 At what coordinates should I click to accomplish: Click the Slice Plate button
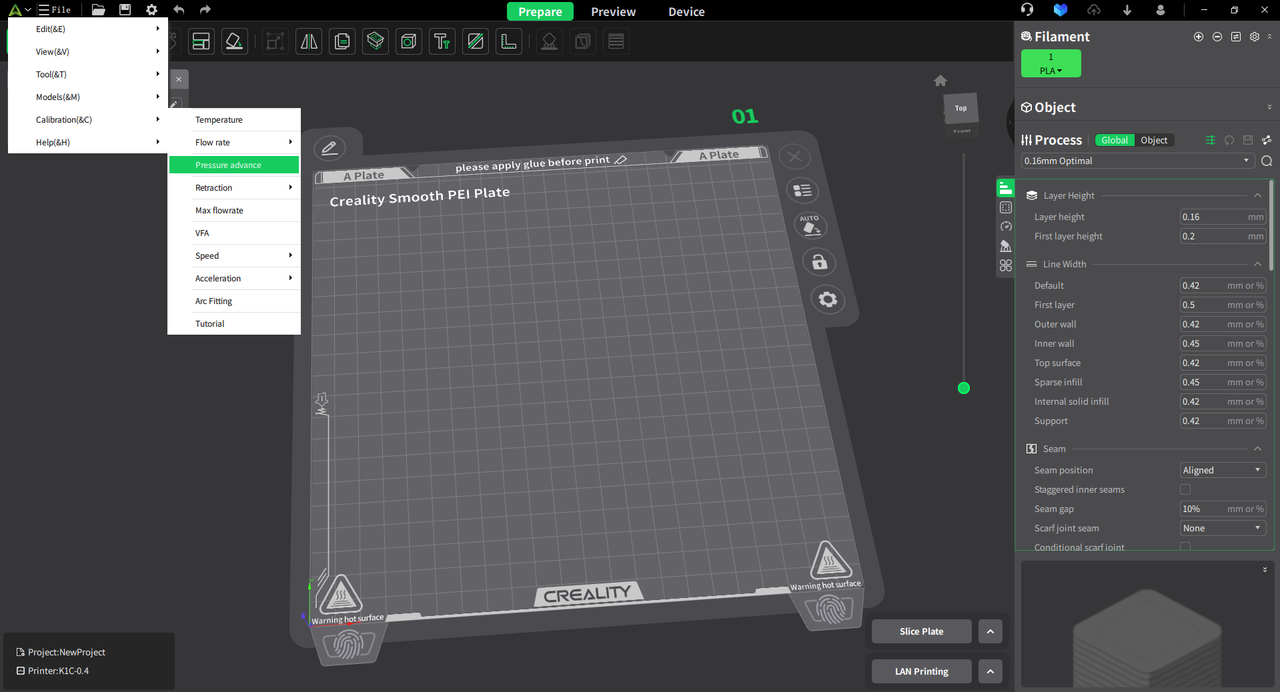coord(921,632)
